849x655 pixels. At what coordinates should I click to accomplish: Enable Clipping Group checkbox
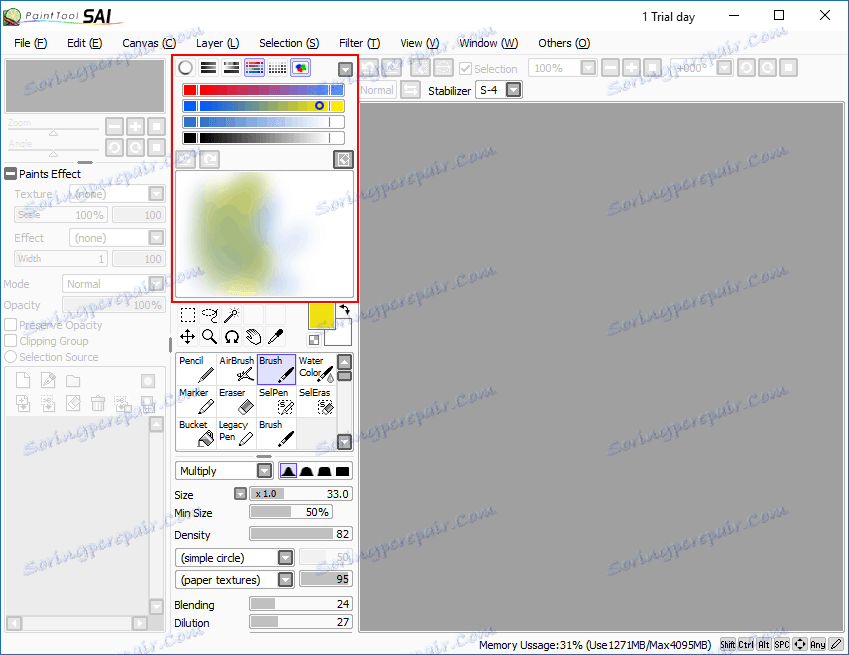[x=10, y=341]
